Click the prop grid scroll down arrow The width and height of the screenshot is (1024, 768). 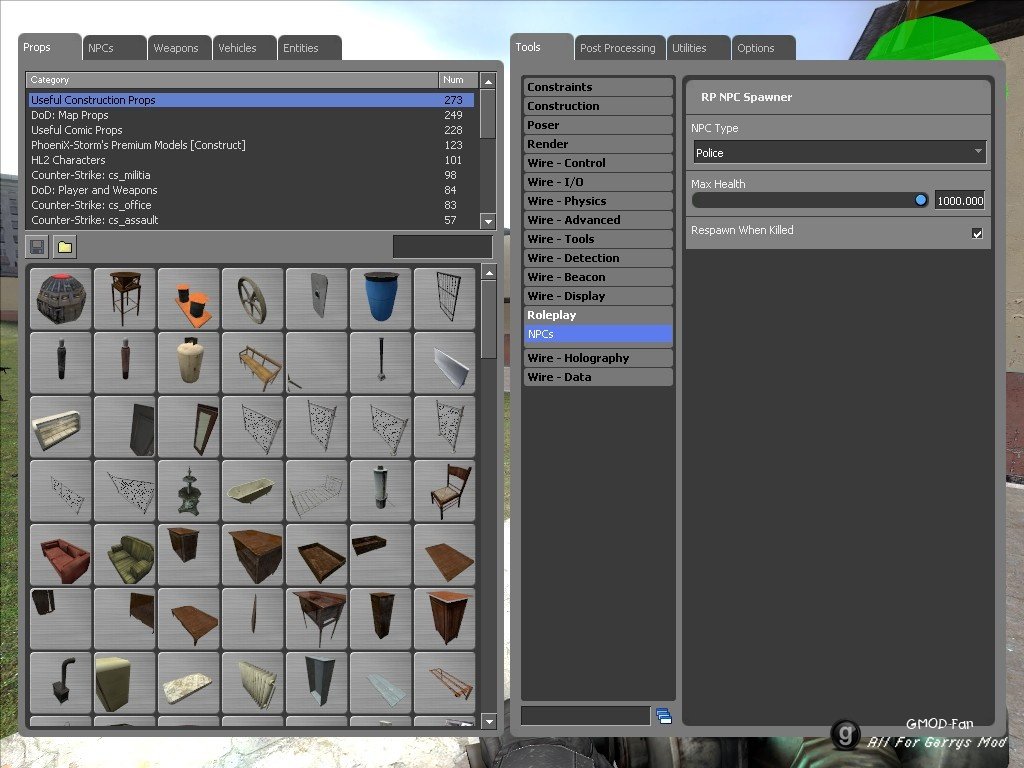point(488,721)
